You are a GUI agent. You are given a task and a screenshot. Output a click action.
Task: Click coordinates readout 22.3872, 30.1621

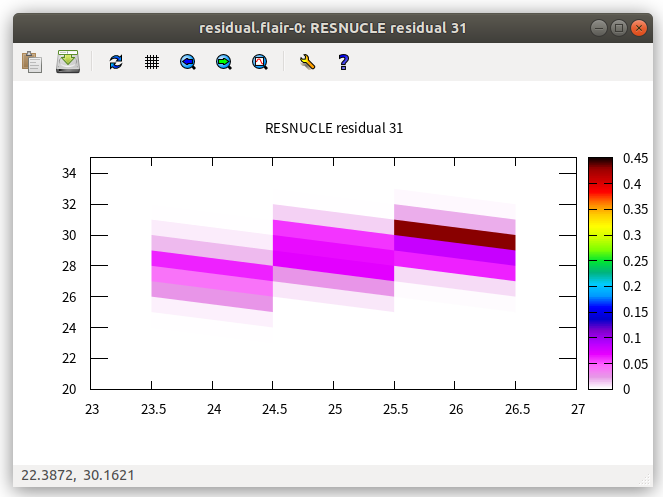click(x=78, y=475)
